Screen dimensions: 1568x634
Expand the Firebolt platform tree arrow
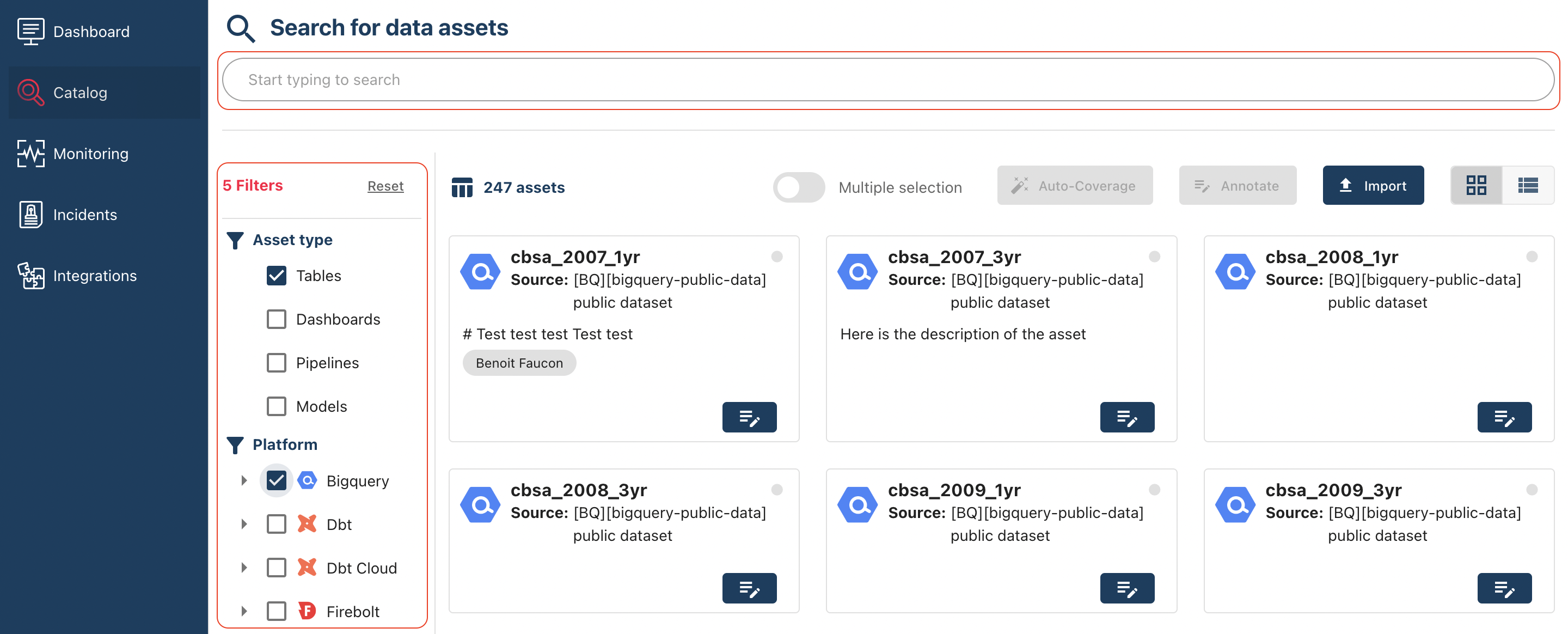(x=244, y=611)
